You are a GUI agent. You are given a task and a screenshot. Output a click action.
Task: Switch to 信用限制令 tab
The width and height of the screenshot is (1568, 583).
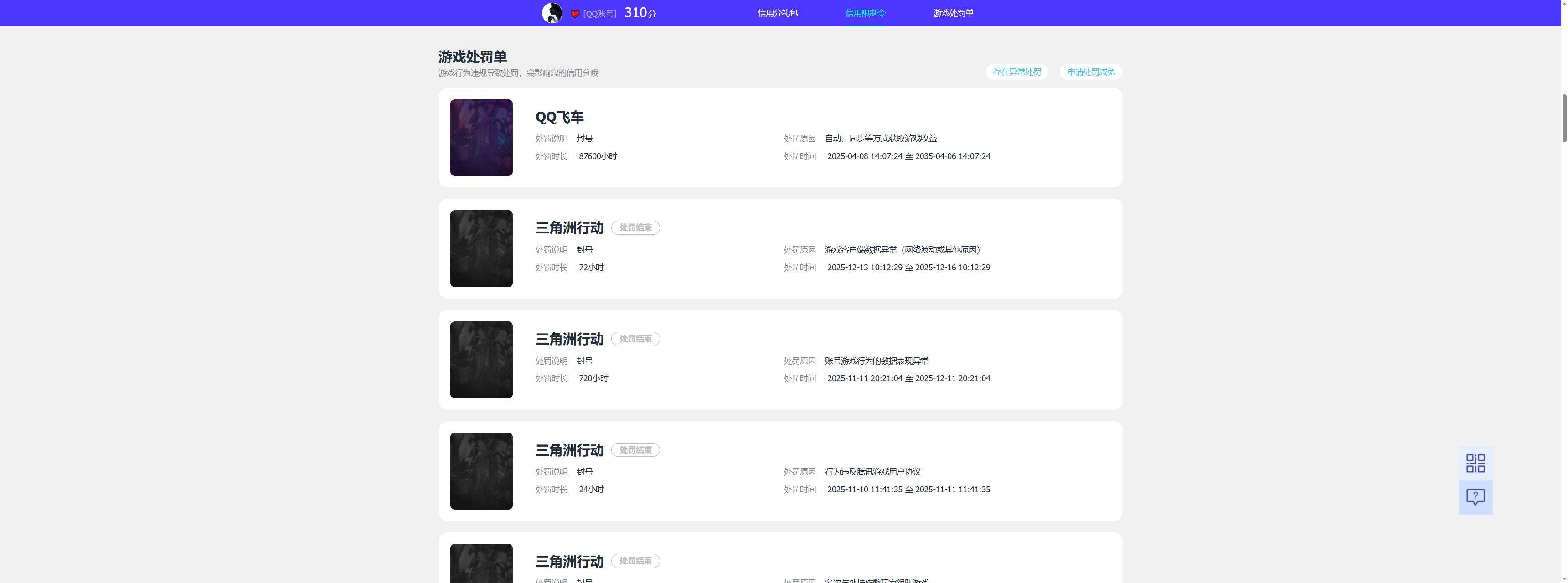point(865,13)
